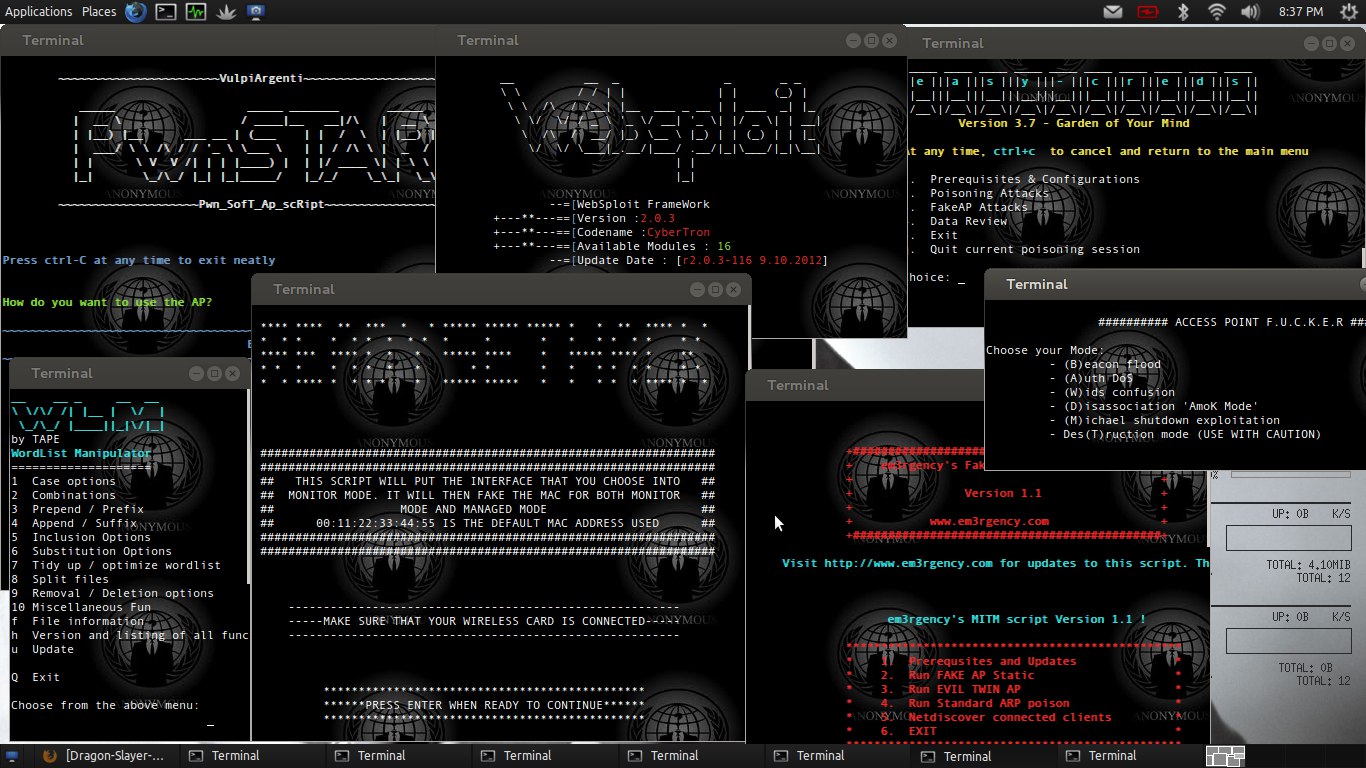The height and width of the screenshot is (768, 1366).
Task: Open the screenshot camera panel icon
Action: pos(256,12)
